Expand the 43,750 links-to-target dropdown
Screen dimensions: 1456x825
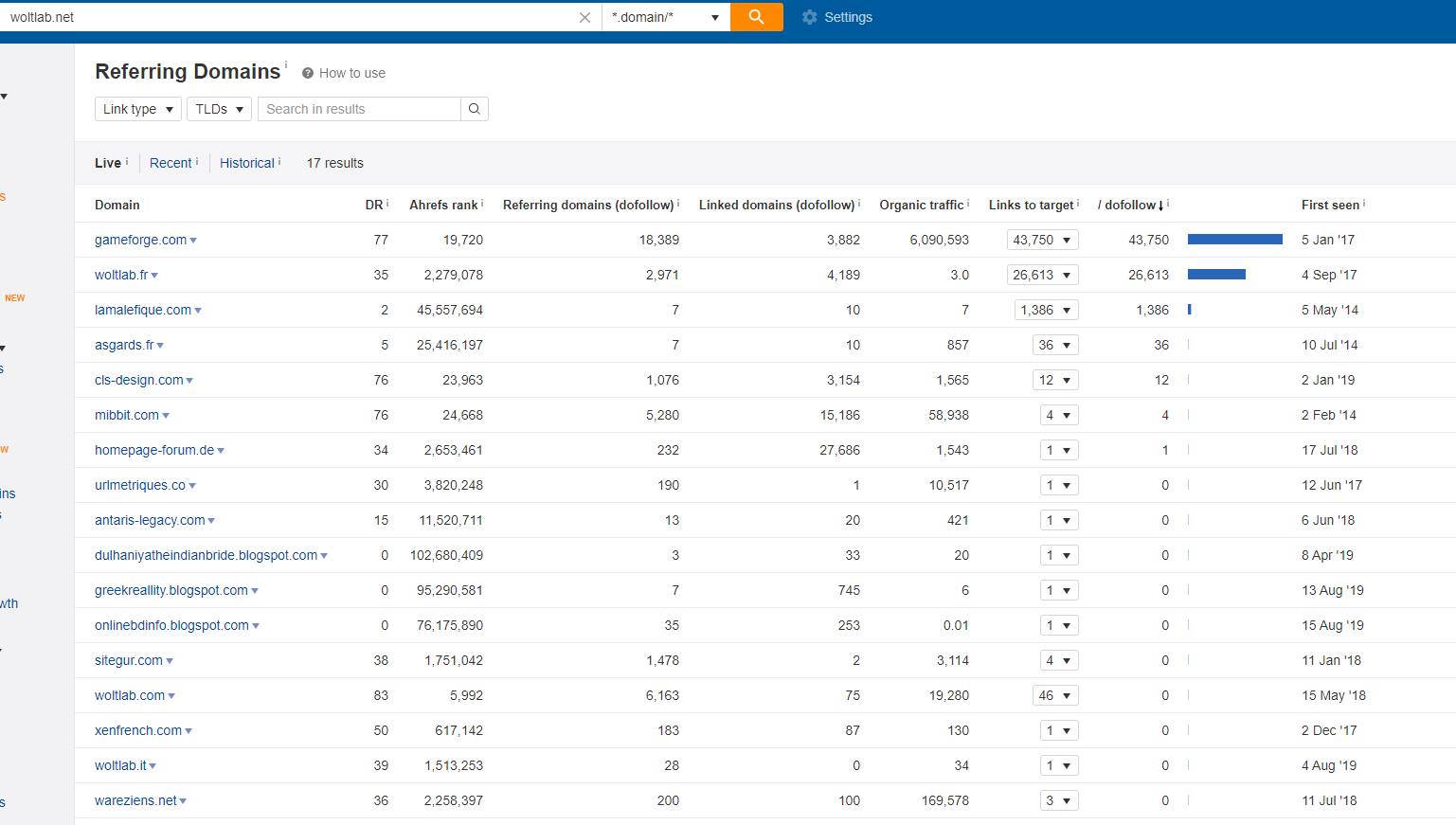coord(1042,240)
